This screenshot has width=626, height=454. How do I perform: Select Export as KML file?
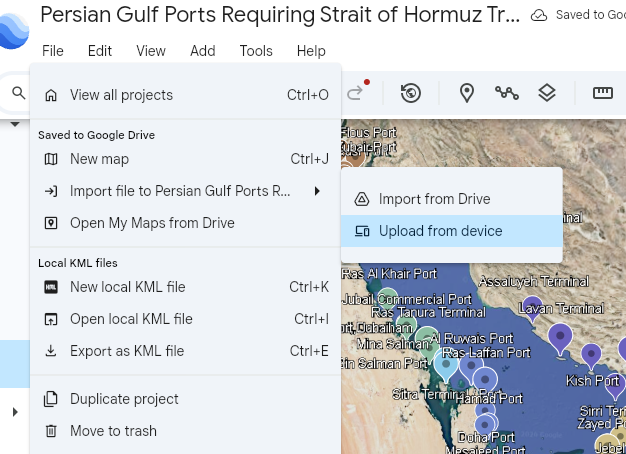127,351
